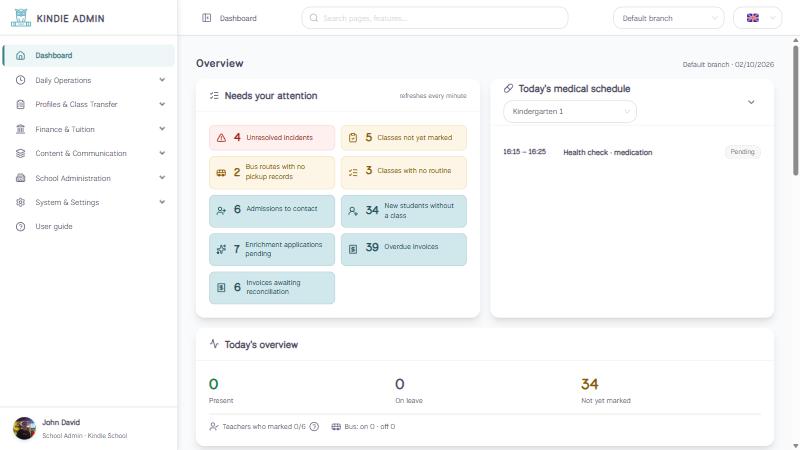Image resolution: width=800 pixels, height=450 pixels.
Task: Click the System & Settings gear icon
Action: 20,202
